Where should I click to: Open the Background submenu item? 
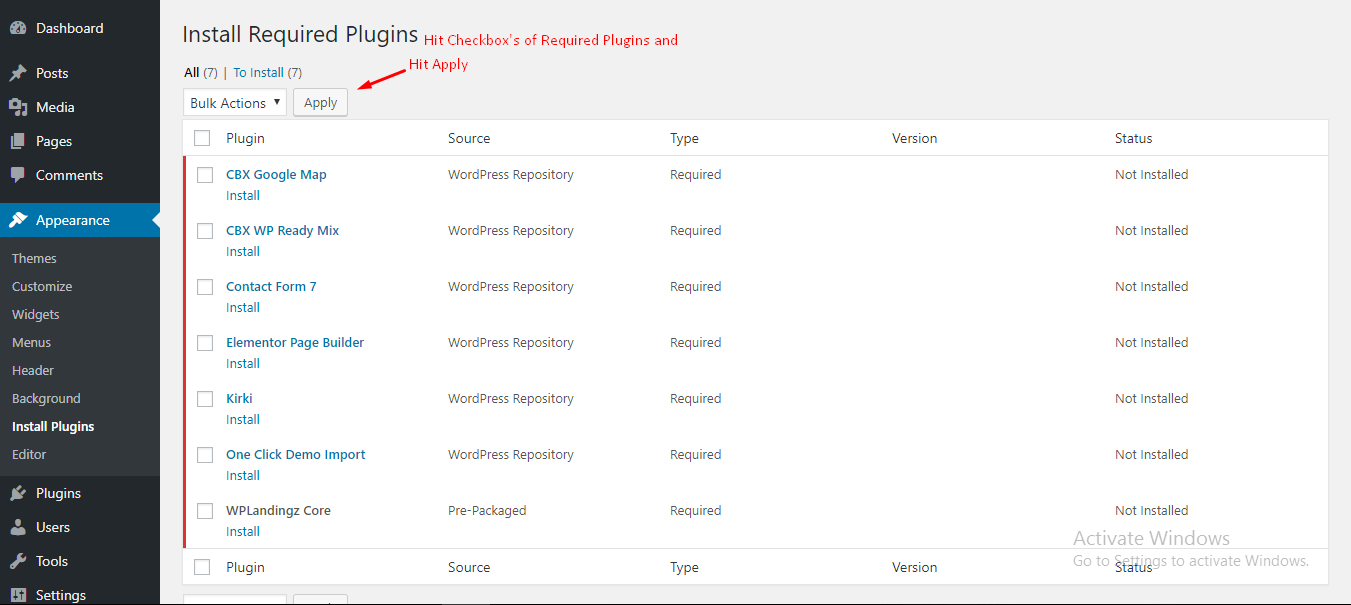coord(46,398)
